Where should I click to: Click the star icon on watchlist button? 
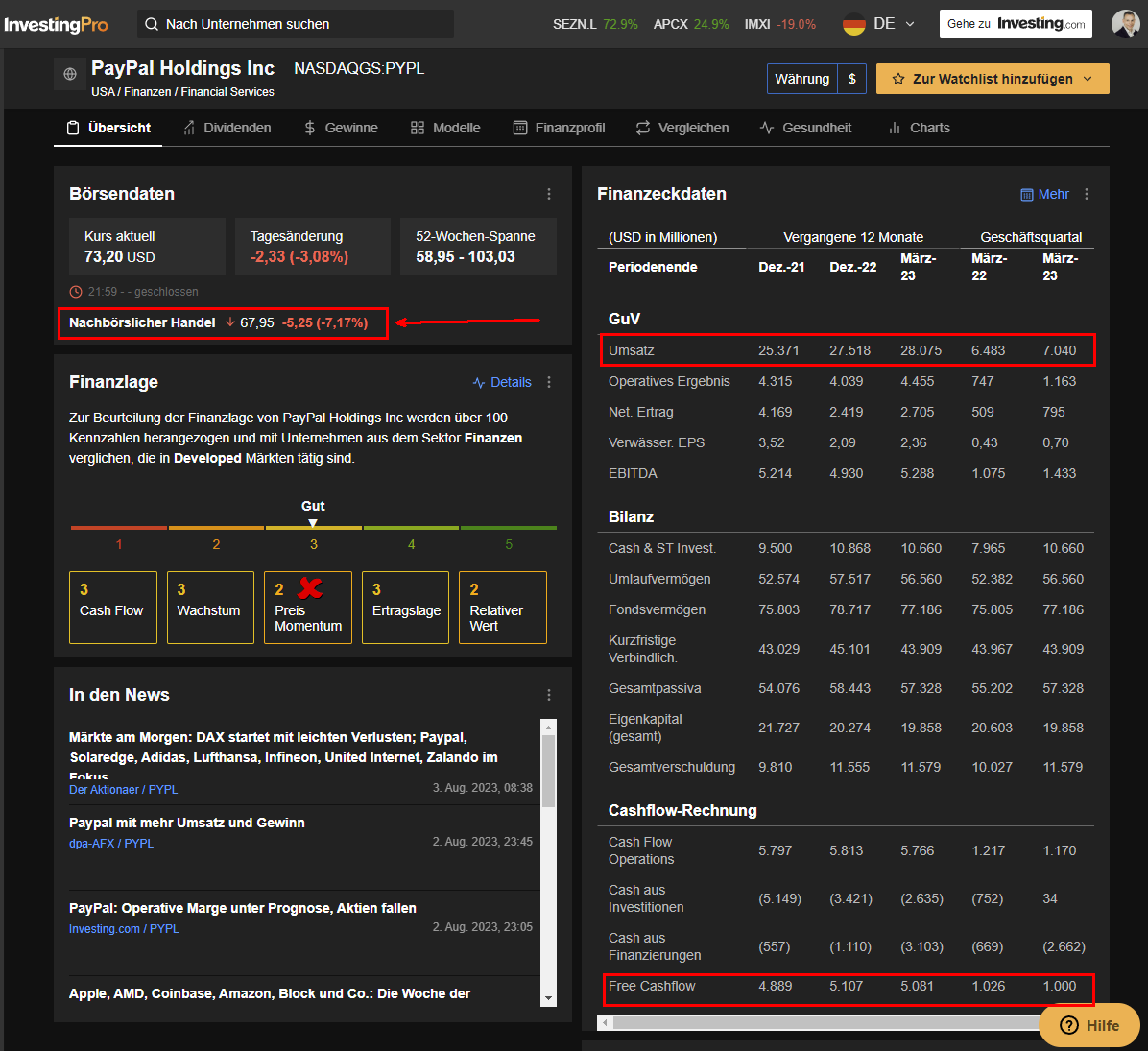coord(898,79)
